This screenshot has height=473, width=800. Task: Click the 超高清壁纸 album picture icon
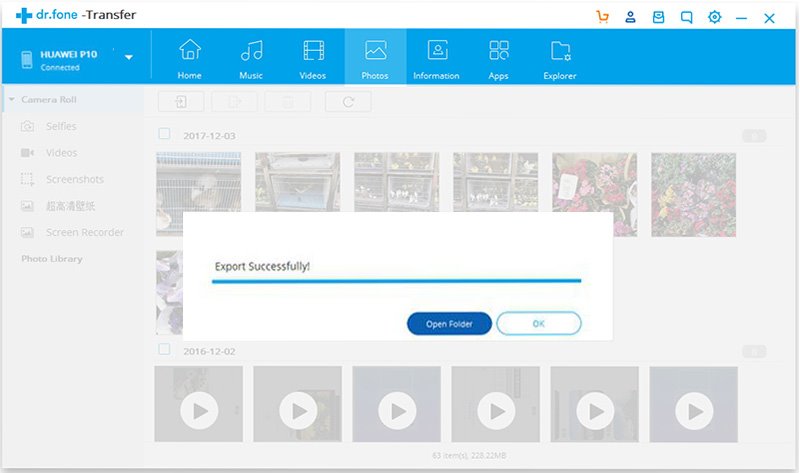(27, 206)
